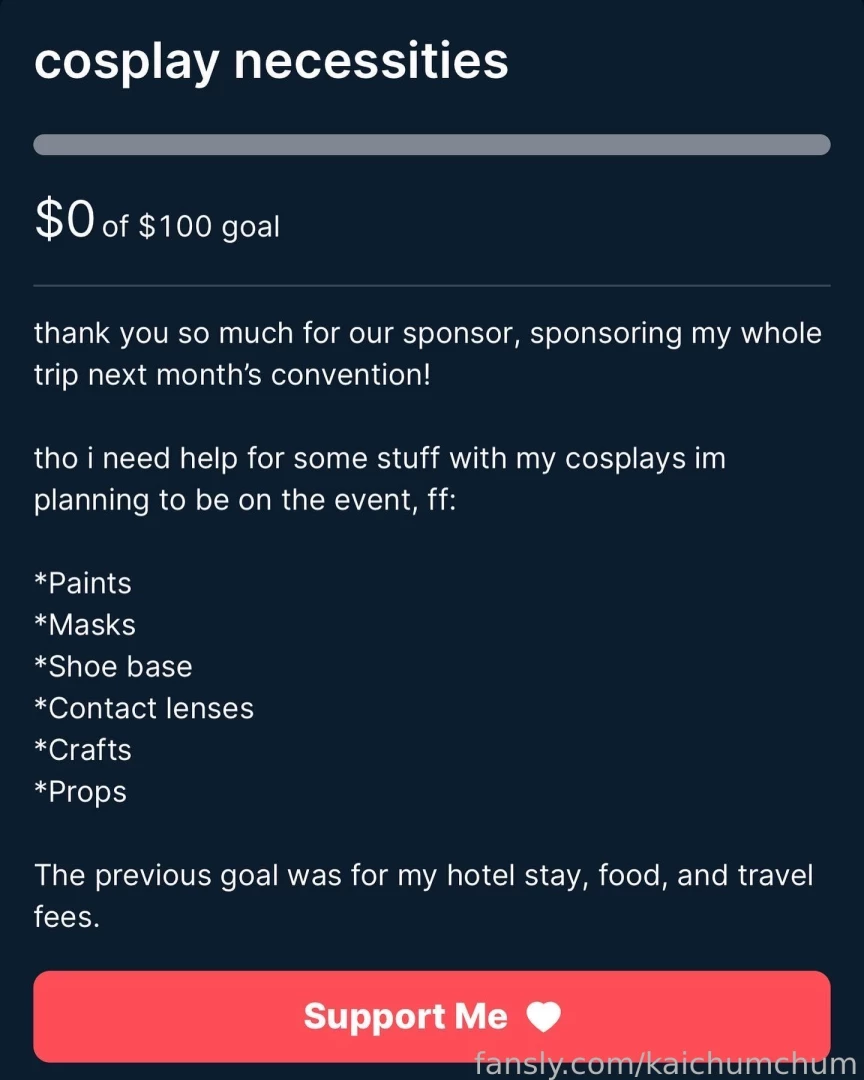This screenshot has width=864, height=1080.
Task: Select the "*Props" list item
Action: point(80,792)
